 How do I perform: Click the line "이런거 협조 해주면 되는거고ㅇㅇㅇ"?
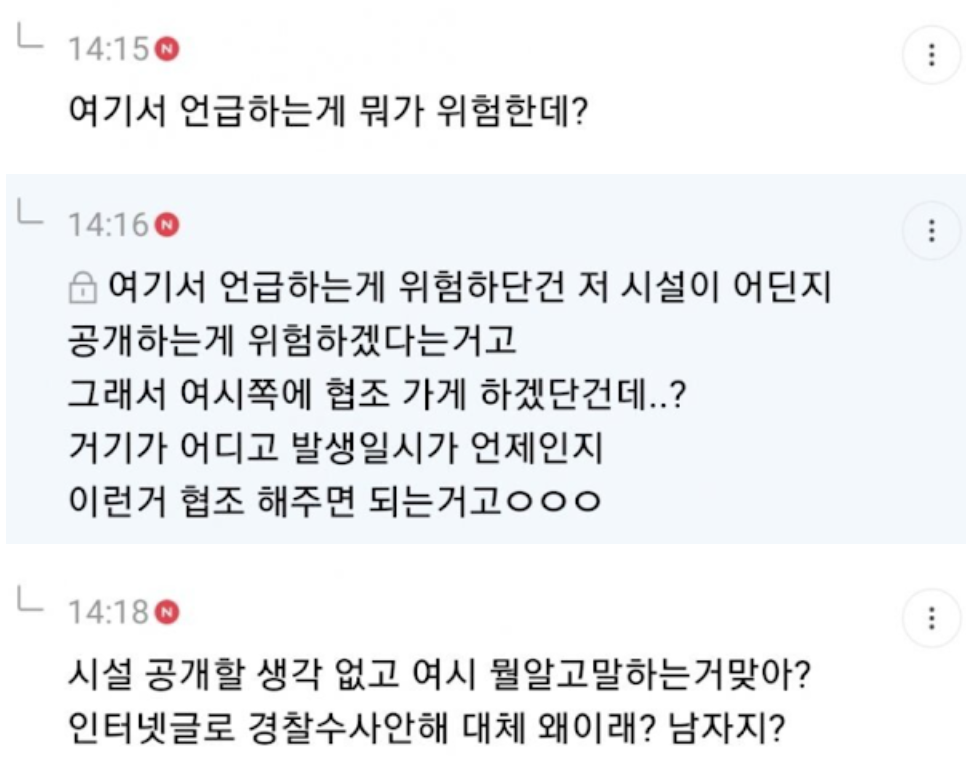[x=334, y=499]
